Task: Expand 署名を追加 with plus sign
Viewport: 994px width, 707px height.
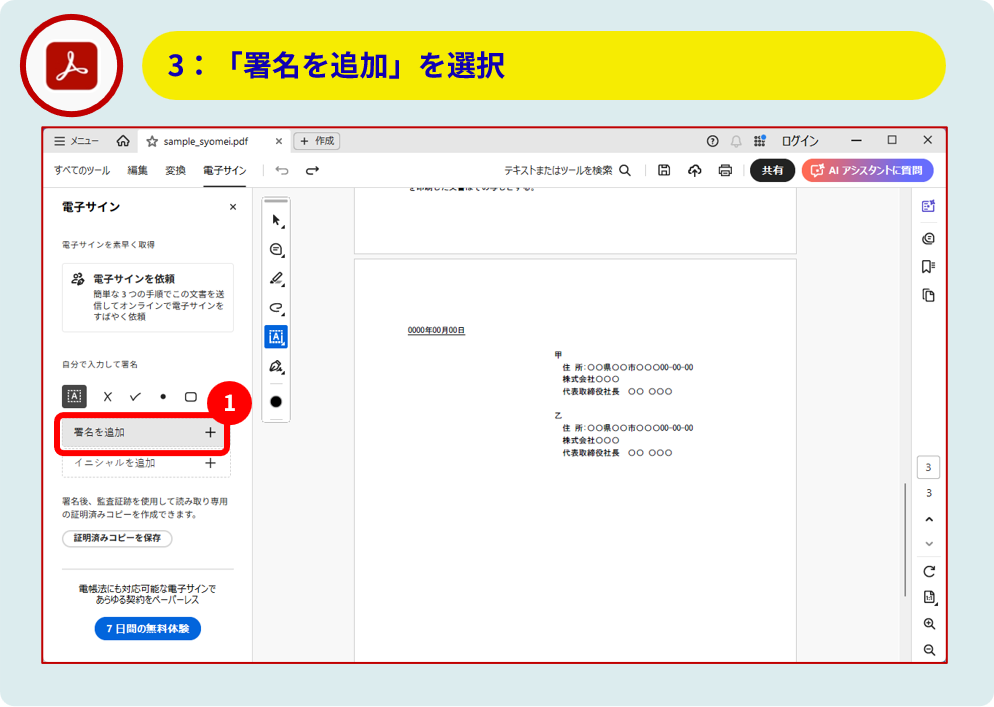Action: [x=210, y=433]
